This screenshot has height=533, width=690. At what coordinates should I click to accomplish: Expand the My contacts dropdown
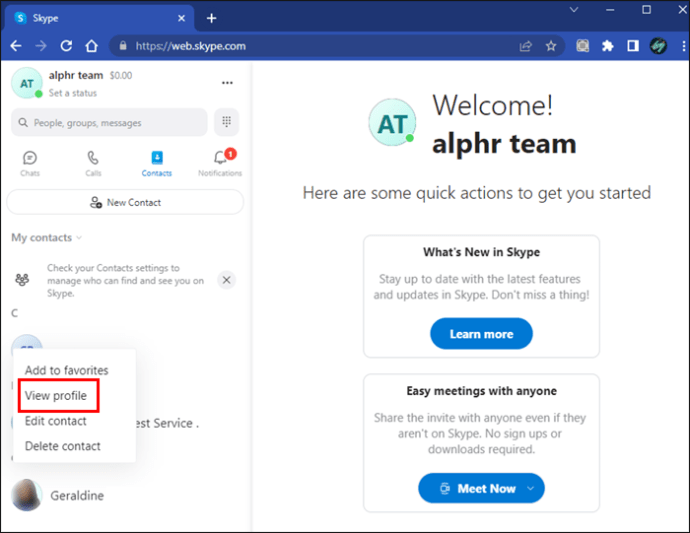(x=47, y=238)
